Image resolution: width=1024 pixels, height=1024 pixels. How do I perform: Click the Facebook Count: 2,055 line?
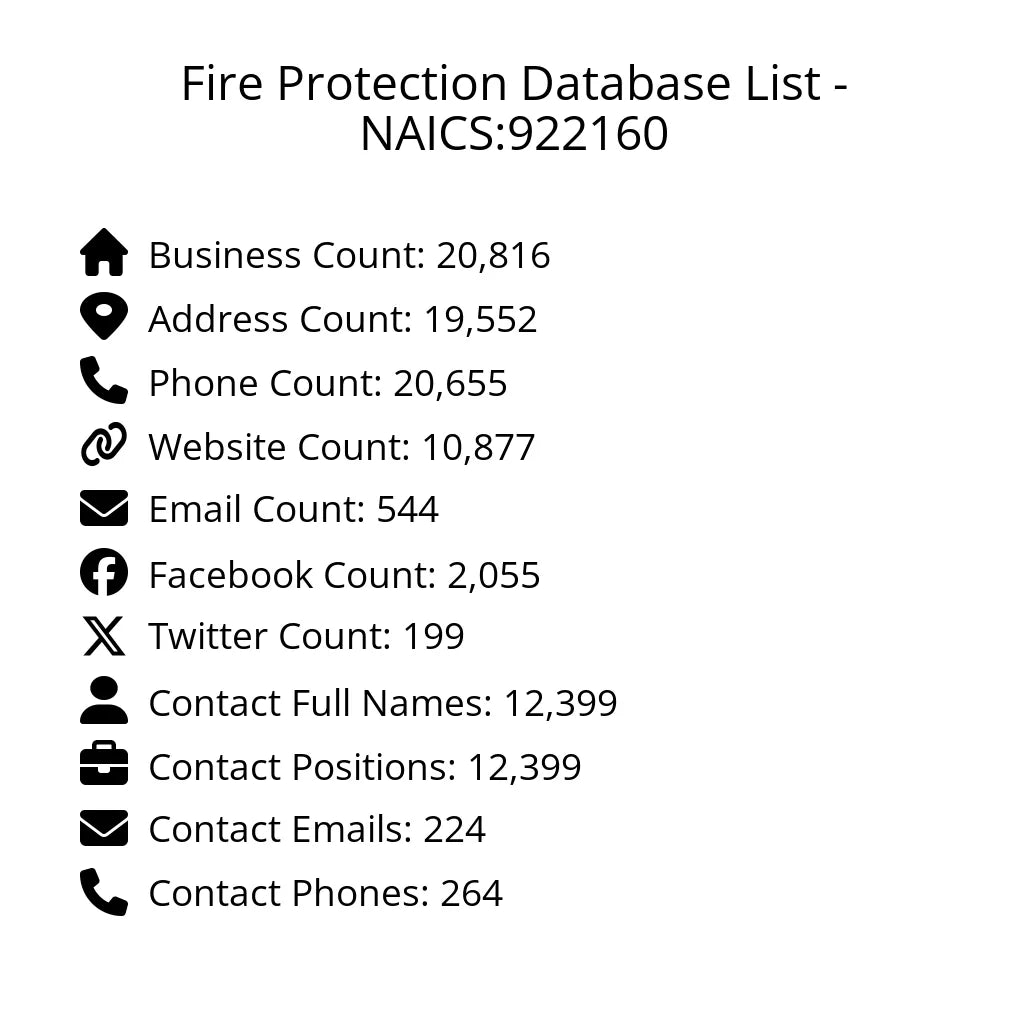pos(344,575)
